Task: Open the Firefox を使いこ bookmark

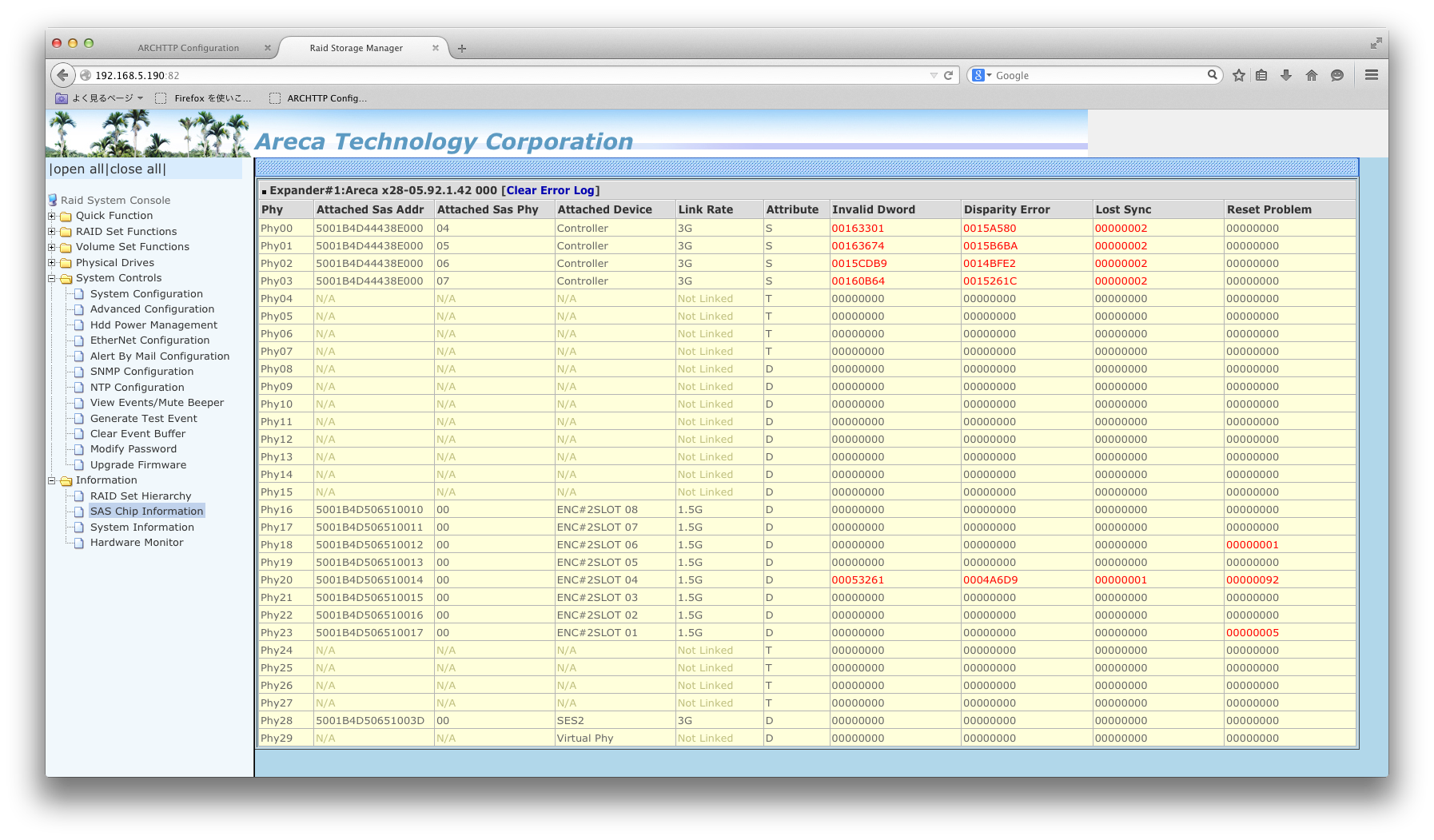Action: click(204, 98)
